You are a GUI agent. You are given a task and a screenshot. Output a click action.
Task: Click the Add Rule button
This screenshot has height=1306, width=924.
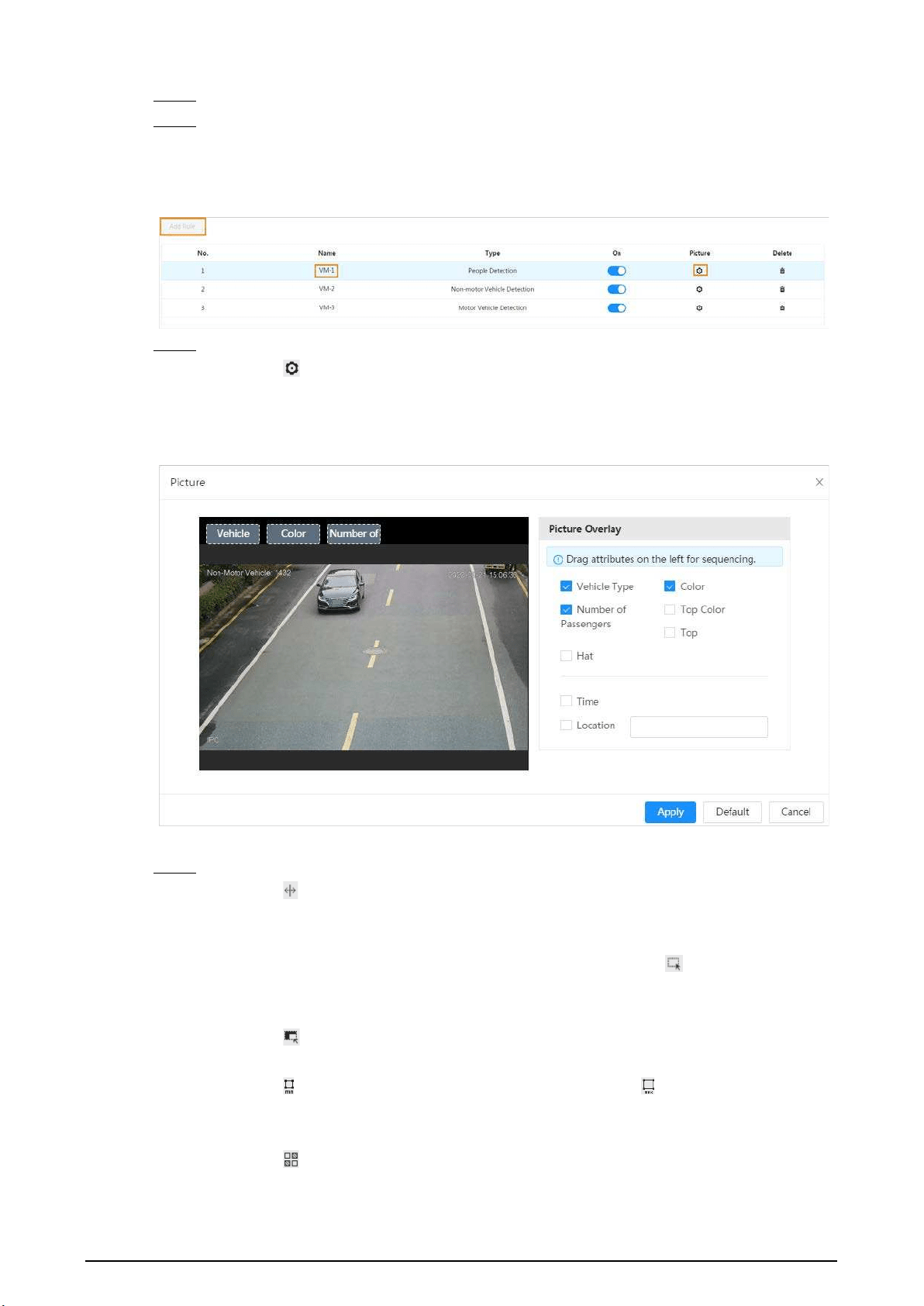pyautogui.click(x=183, y=226)
